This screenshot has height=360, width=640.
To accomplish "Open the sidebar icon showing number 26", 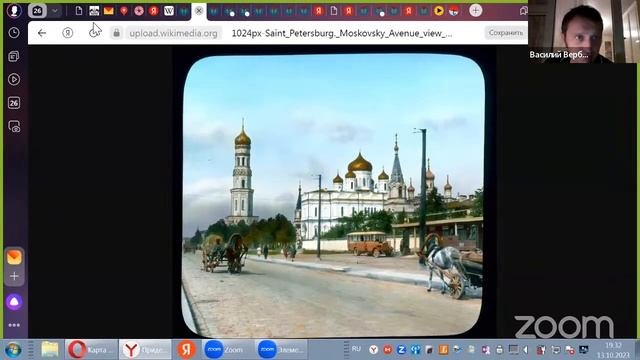I will click(x=14, y=103).
